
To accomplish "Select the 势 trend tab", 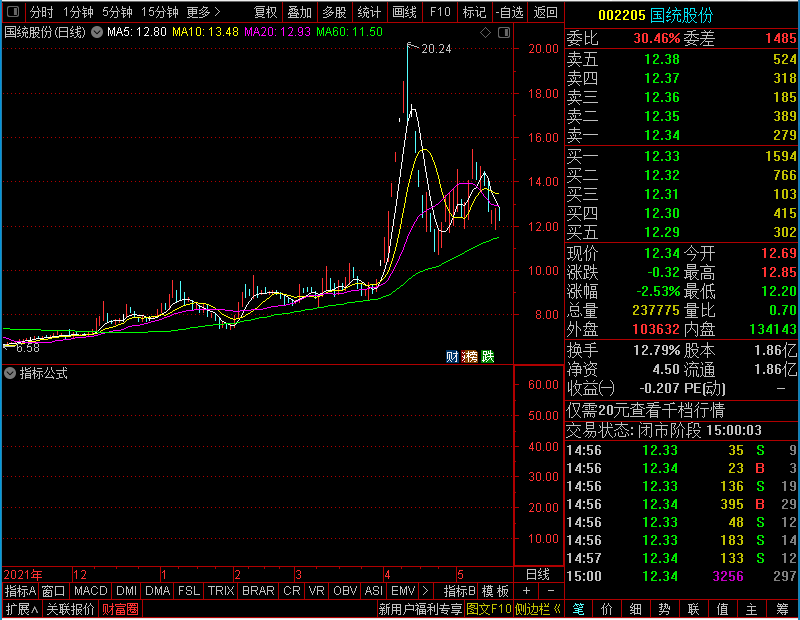I will [664, 609].
